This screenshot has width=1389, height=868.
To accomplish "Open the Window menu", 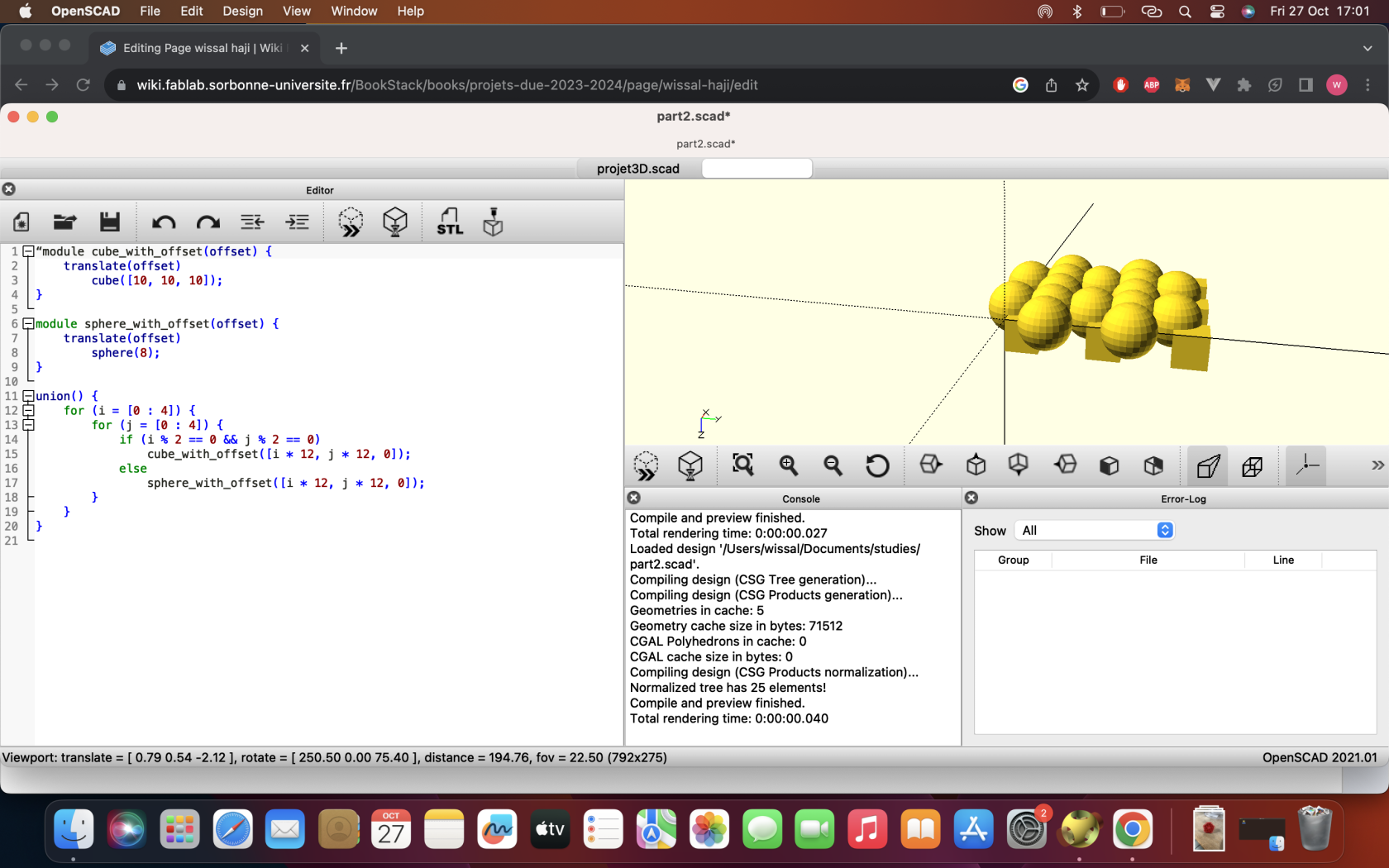I will [354, 11].
